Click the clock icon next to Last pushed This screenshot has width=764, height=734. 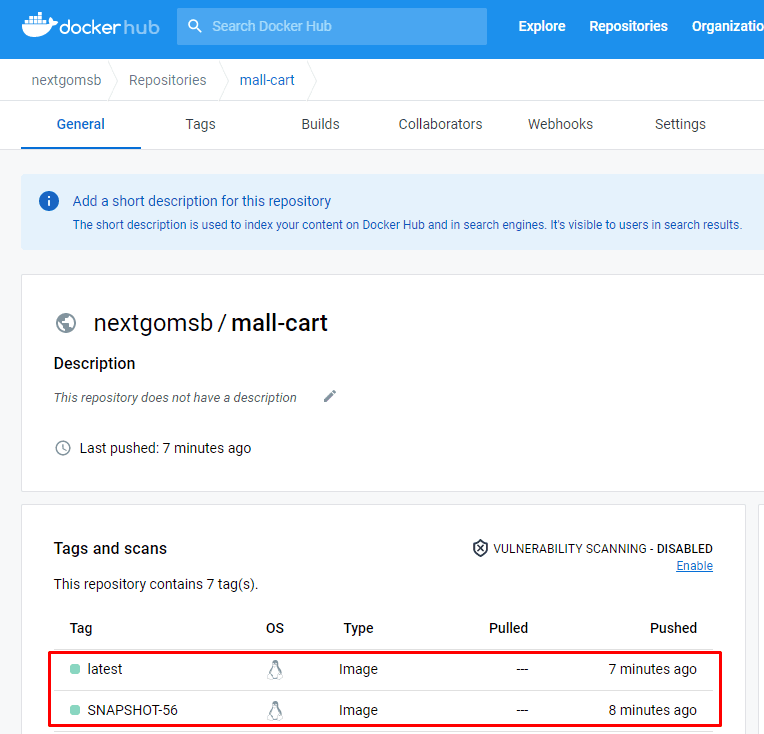[63, 448]
